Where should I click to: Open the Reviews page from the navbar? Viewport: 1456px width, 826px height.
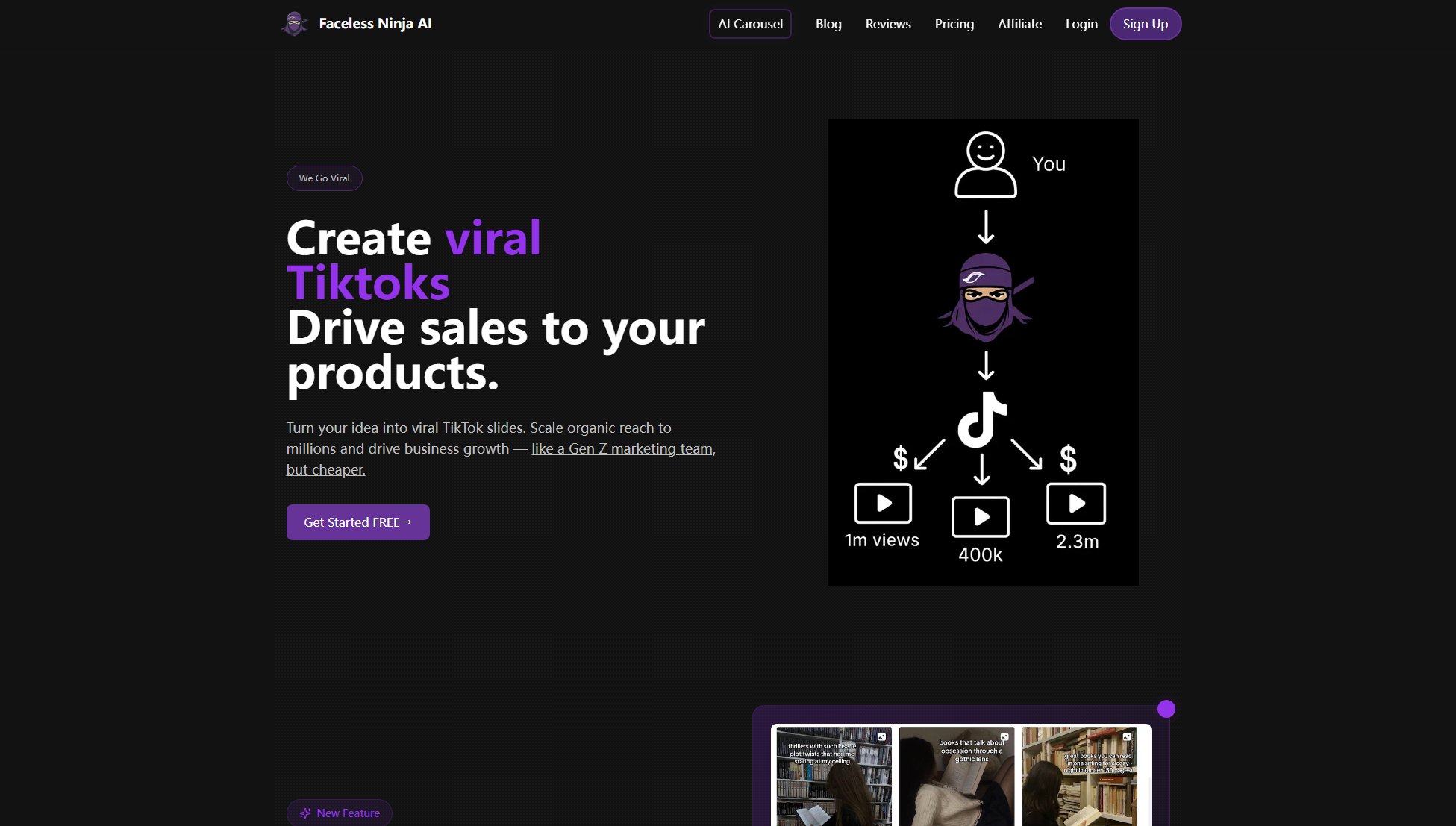coord(888,23)
